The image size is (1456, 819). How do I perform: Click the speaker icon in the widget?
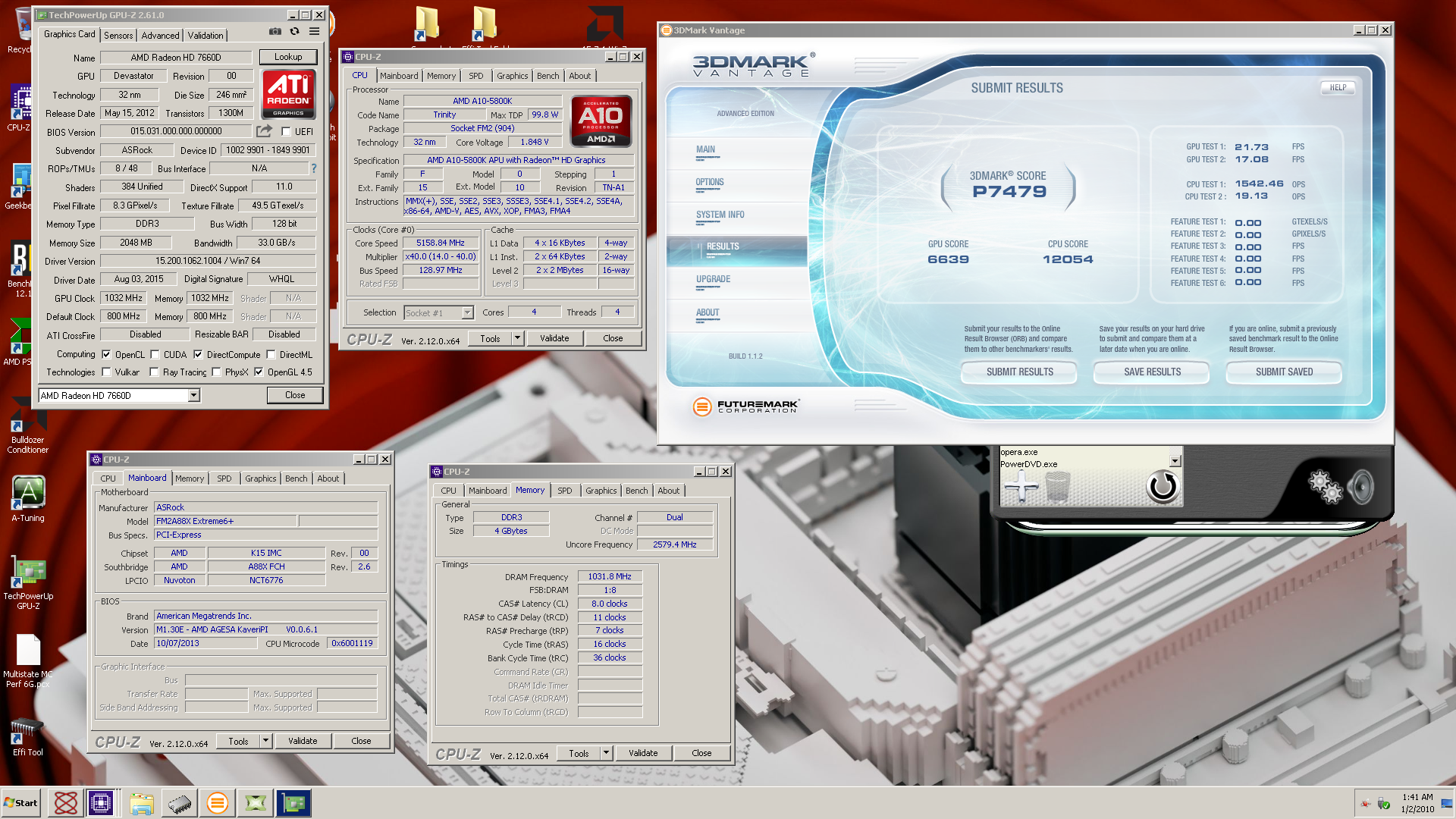click(1361, 487)
